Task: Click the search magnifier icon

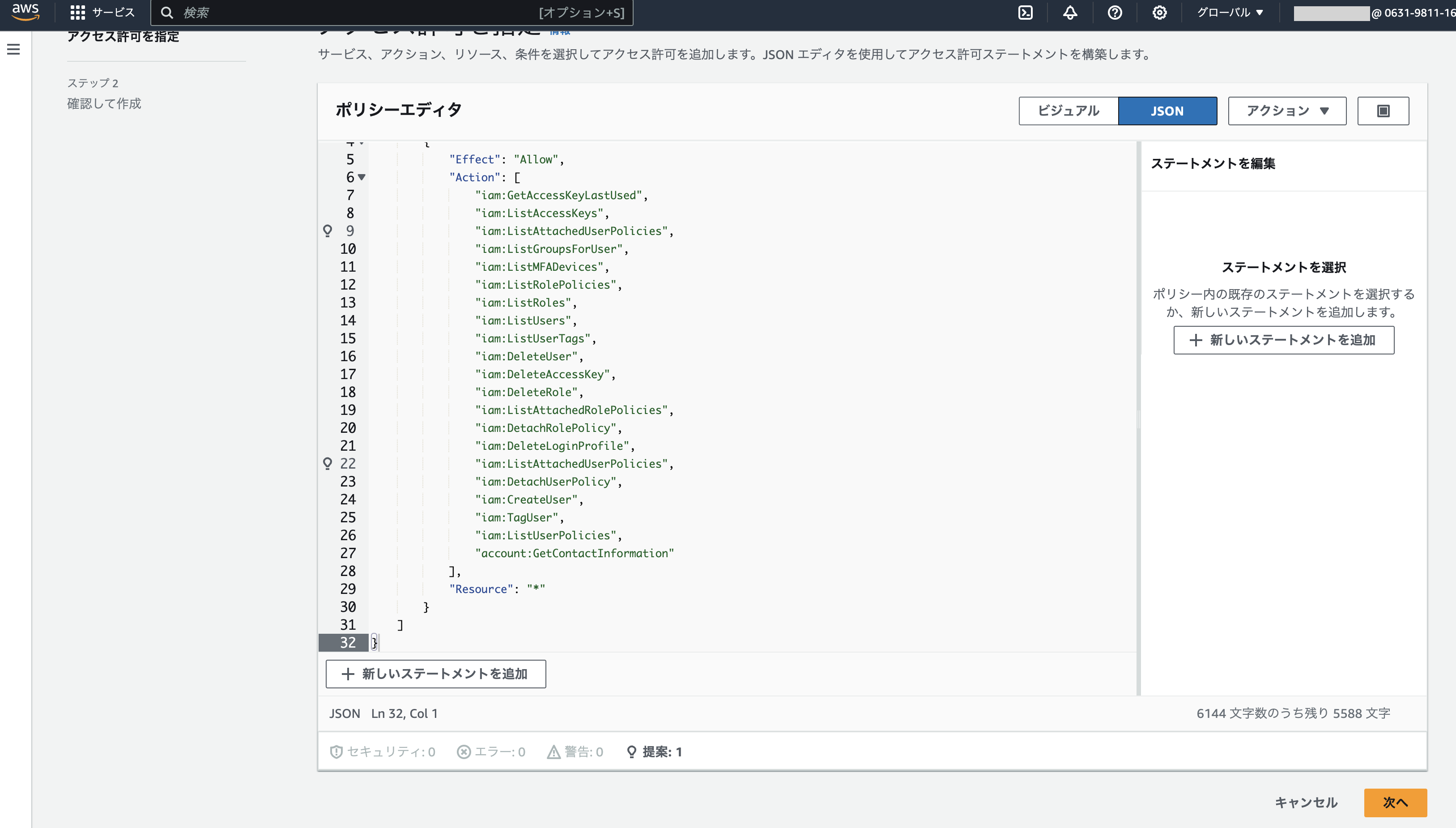Action: [166, 13]
